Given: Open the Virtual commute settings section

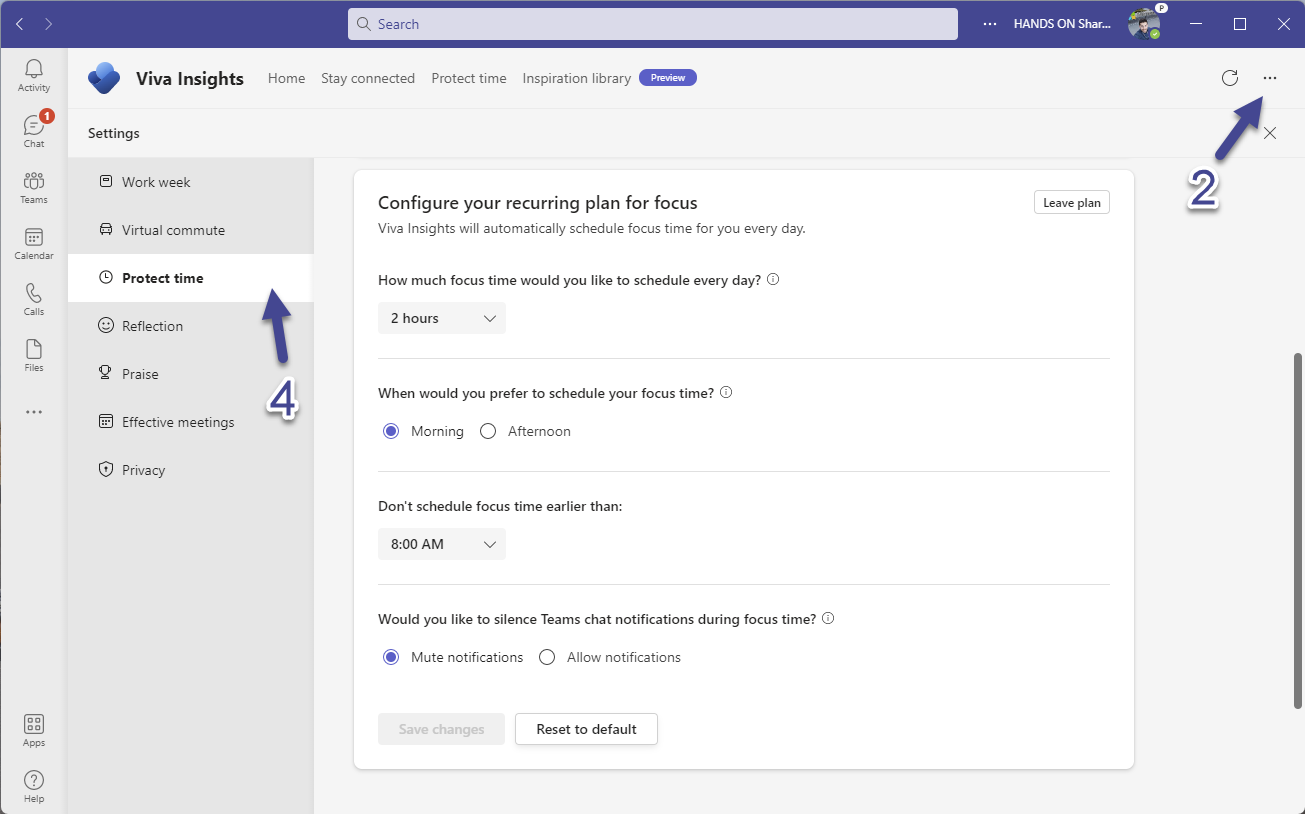Looking at the screenshot, I should 173,230.
